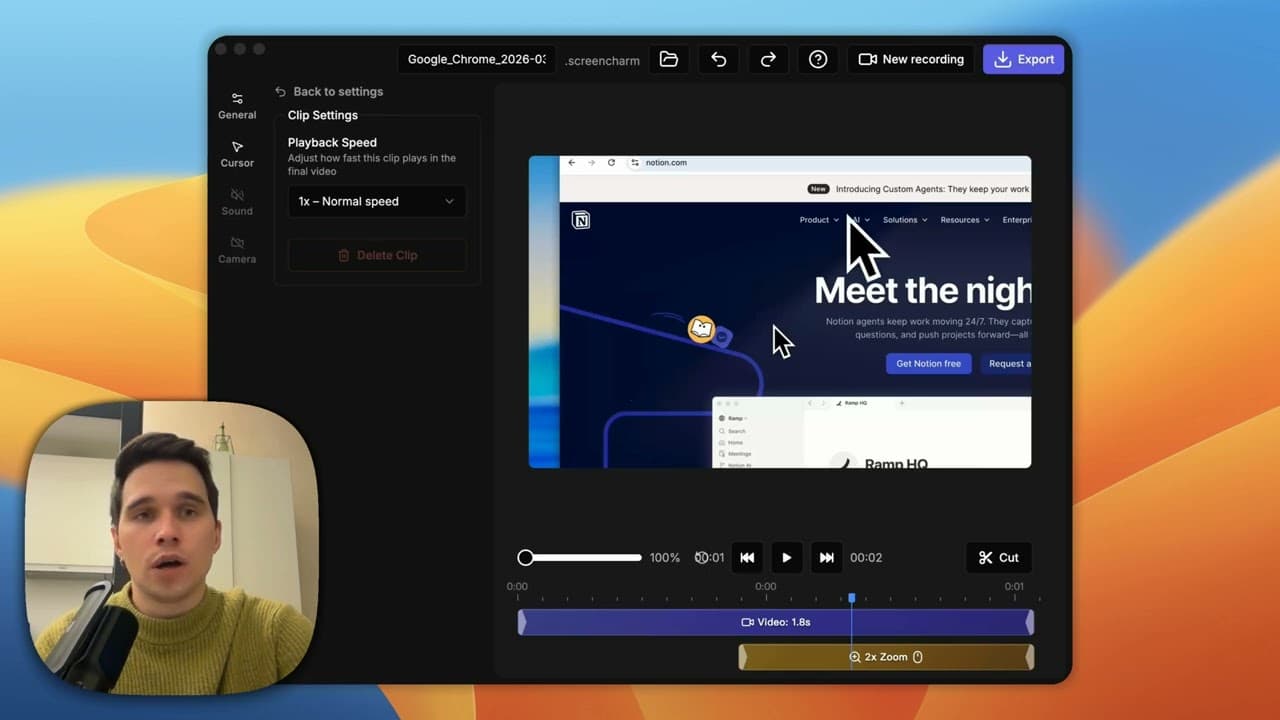Skip forward to the end of the video

tap(826, 557)
